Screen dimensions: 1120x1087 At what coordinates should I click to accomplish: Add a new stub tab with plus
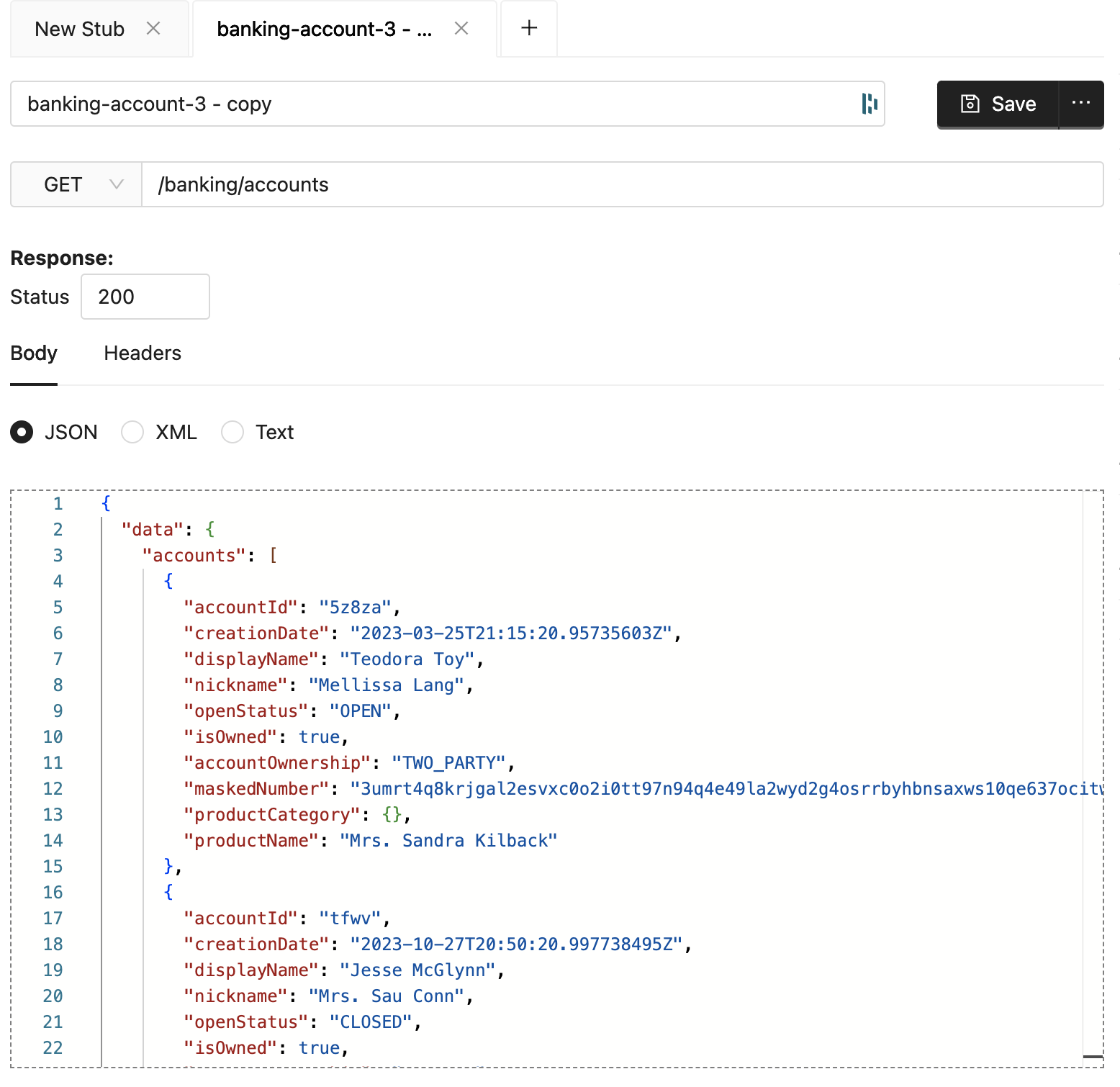[529, 28]
